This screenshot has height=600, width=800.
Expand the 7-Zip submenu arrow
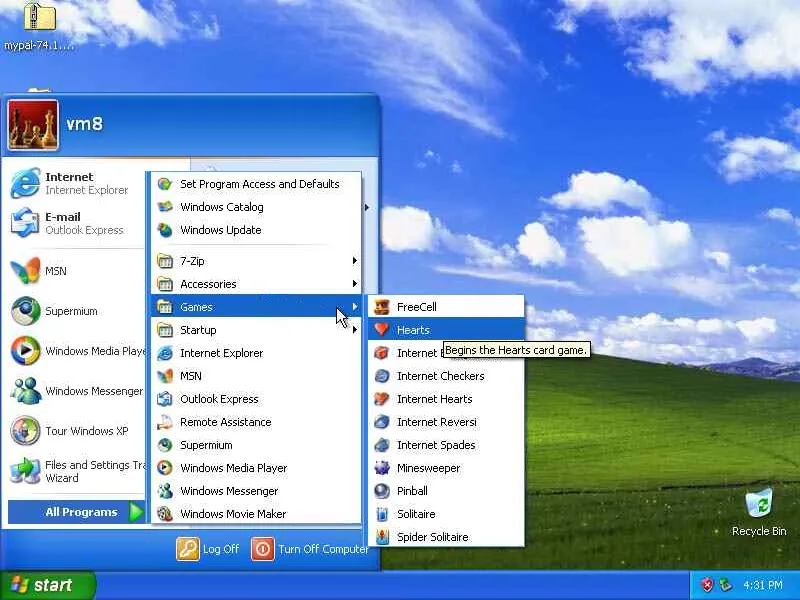355,261
